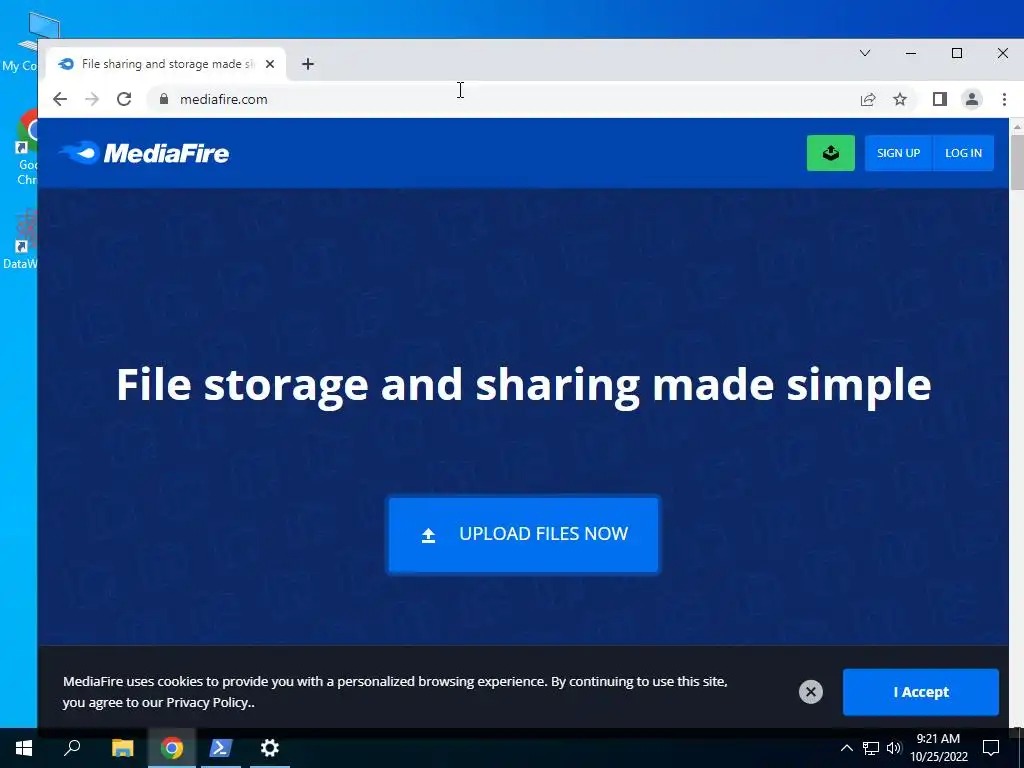Open Chrome profile avatar menu
Screen dimensions: 1024x768
coord(972,99)
